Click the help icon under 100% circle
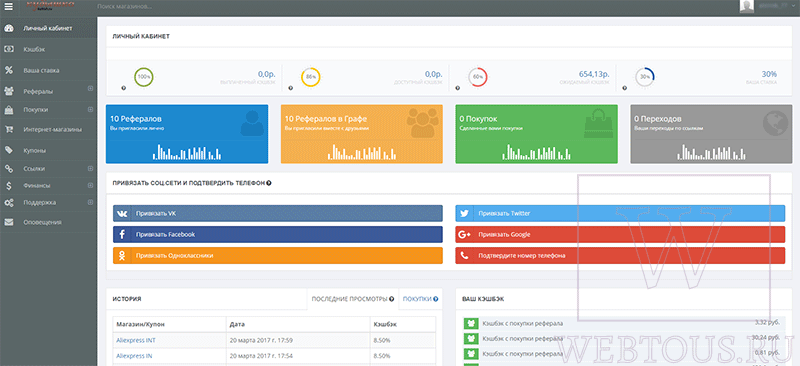 [x=123, y=88]
